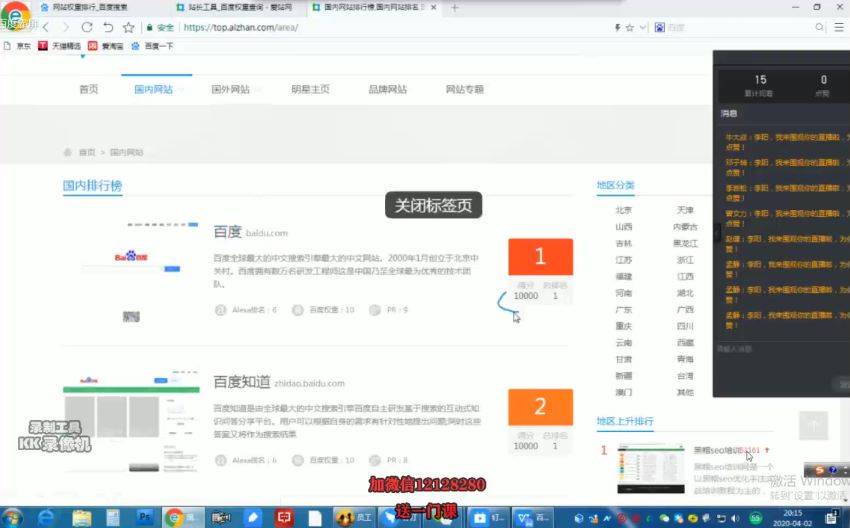Screen dimensions: 850x528
Task: Open a new tab with the plus button
Action: (454, 8)
